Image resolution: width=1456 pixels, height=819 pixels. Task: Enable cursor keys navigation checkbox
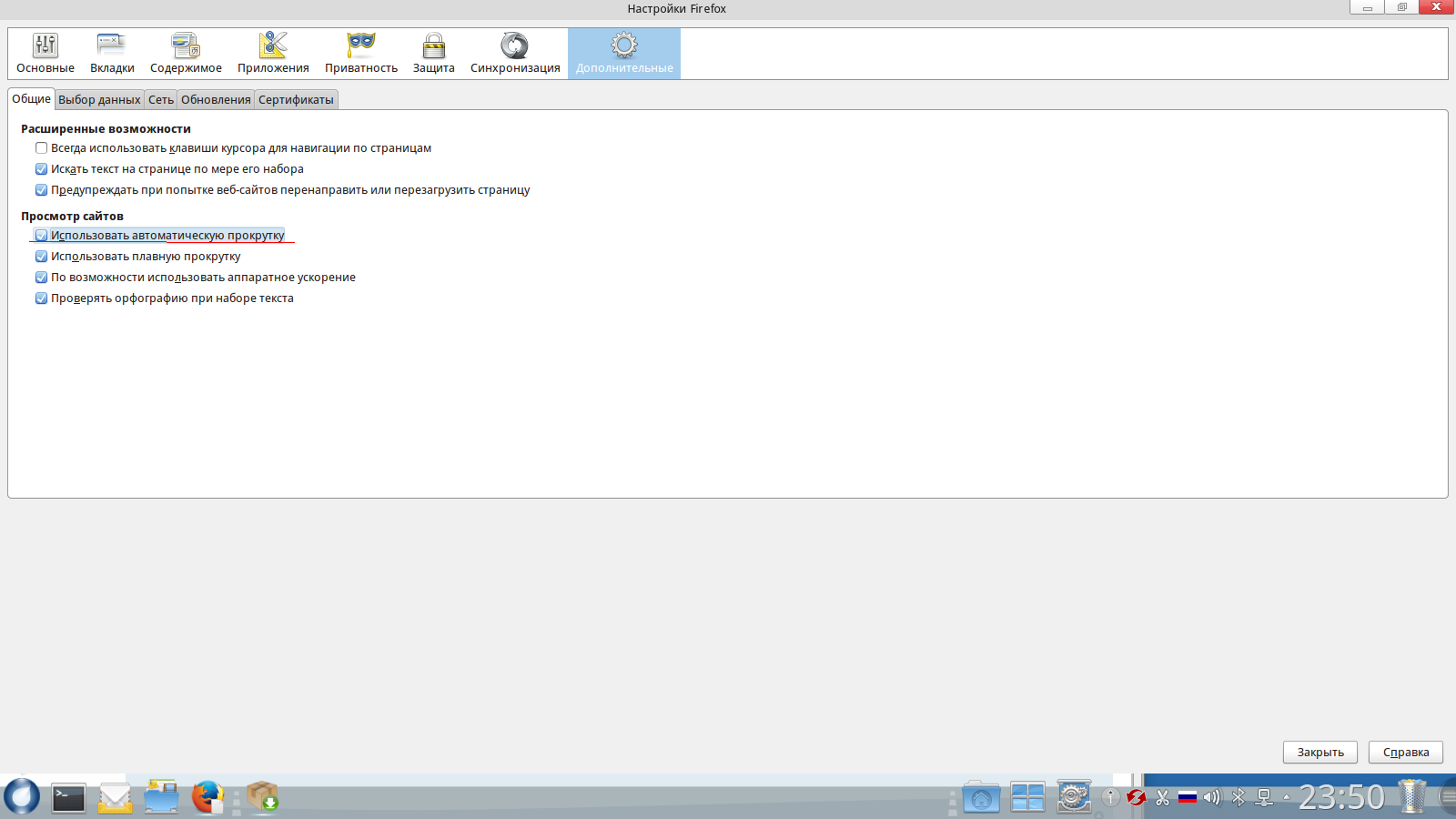41,148
